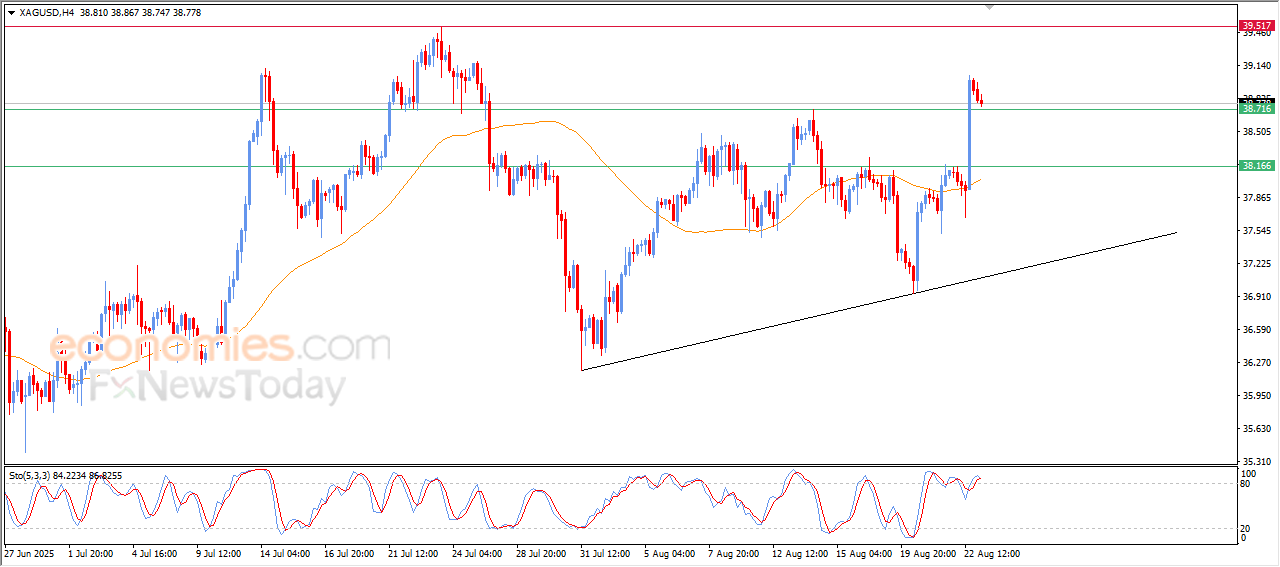Screen dimensions: 1280x567
Task: Click the 36.910 price axis label
Action: click(1256, 297)
